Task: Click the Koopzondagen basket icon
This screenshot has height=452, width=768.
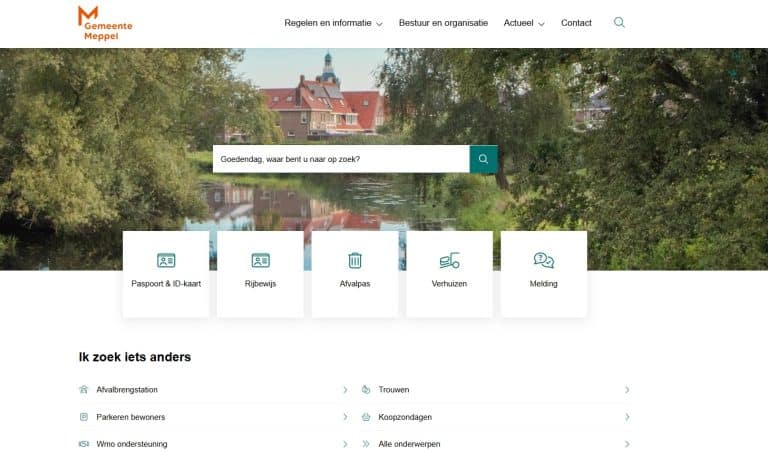Action: coord(366,417)
